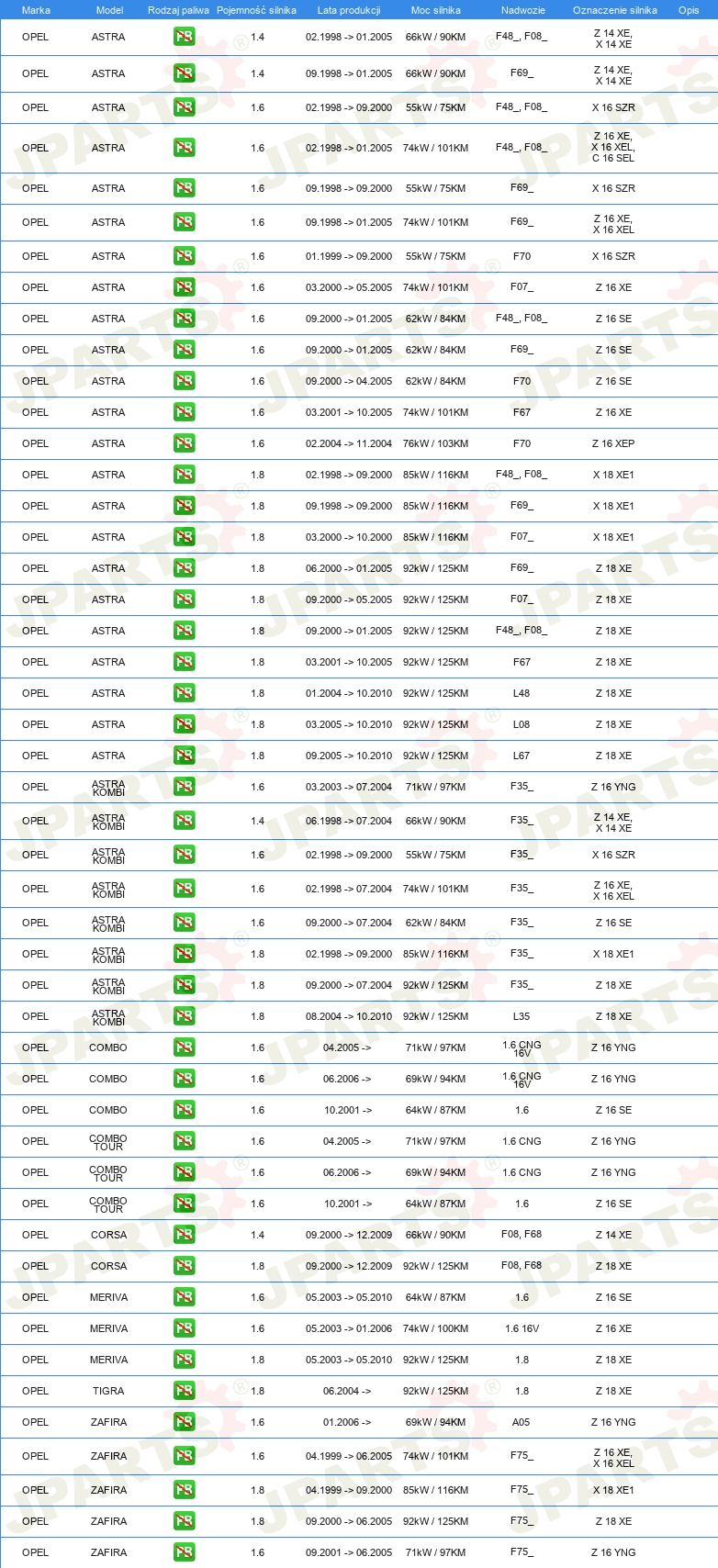The width and height of the screenshot is (718, 1568).
Task: Click the Oznaczenie silnika column header
Action: point(615,10)
